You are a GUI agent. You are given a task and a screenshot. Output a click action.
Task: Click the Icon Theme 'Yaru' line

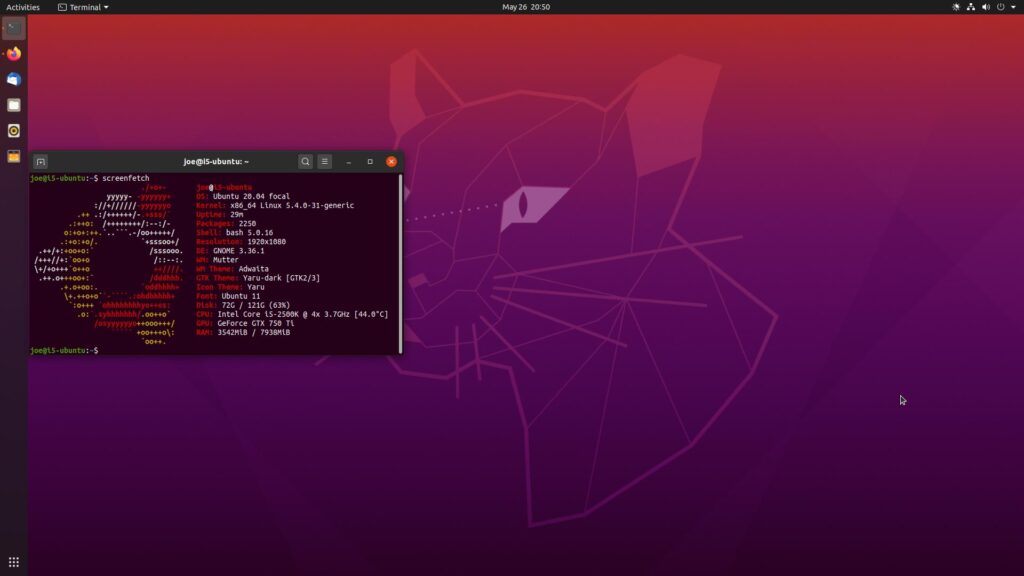tap(231, 287)
